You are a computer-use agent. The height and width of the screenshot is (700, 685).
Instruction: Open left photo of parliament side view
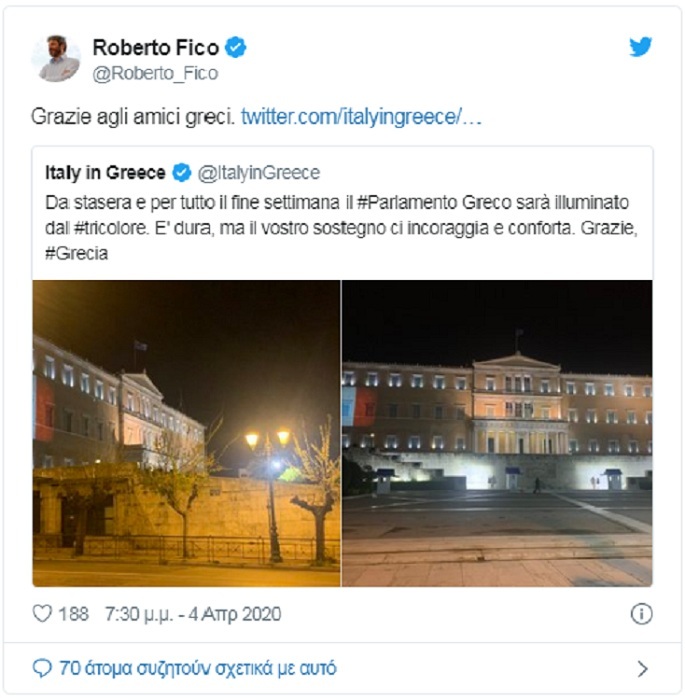click(186, 433)
